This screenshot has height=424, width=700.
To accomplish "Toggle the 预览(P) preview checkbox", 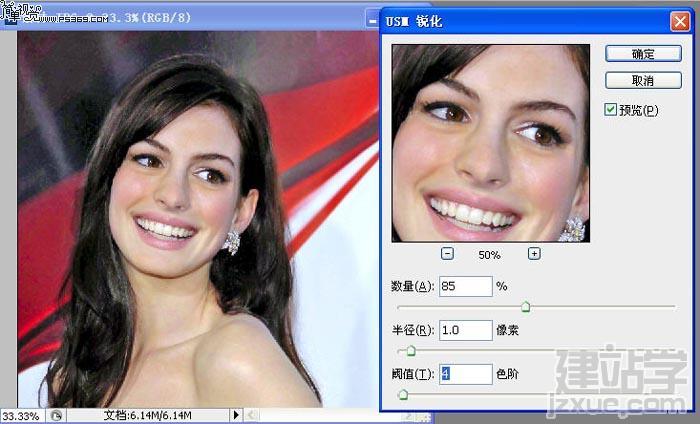I will 610,110.
